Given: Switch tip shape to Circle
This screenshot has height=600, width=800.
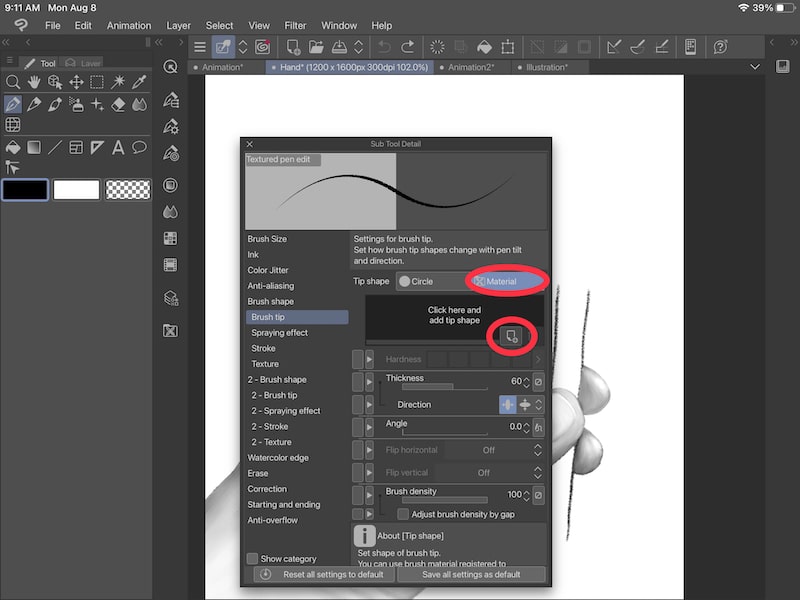Looking at the screenshot, I should click(422, 282).
